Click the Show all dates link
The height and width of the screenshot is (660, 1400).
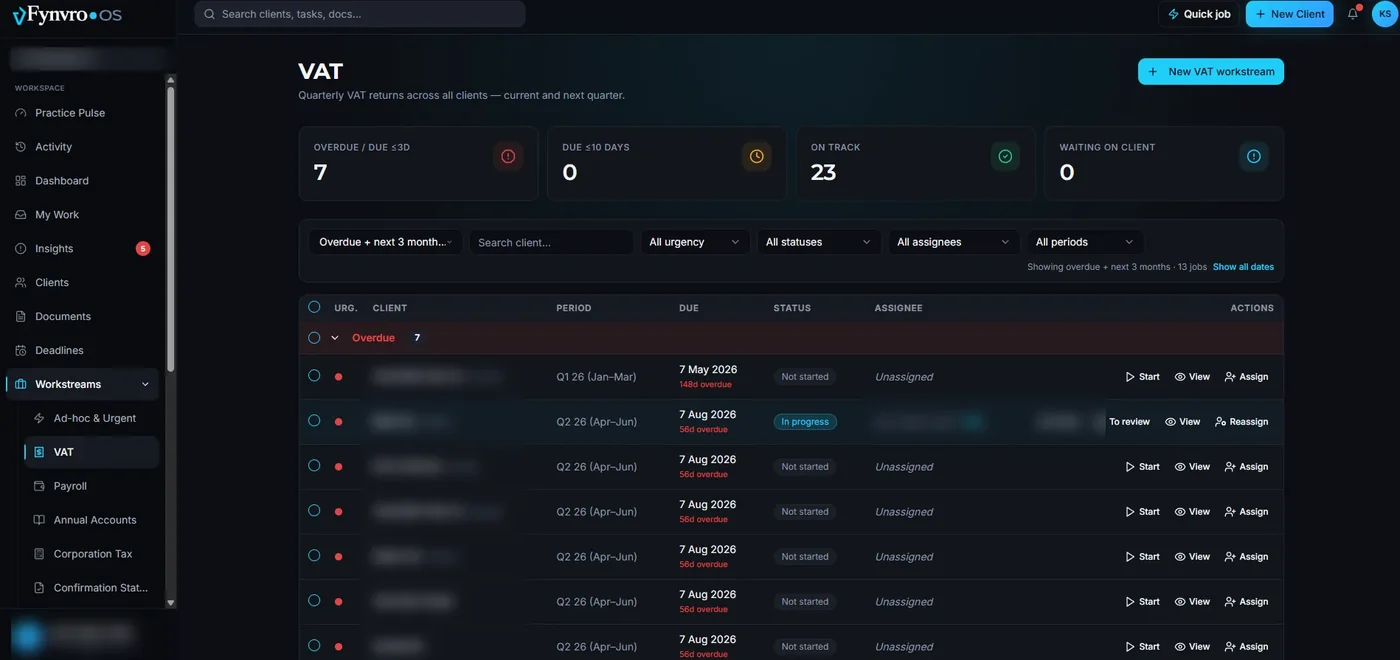pos(1243,267)
